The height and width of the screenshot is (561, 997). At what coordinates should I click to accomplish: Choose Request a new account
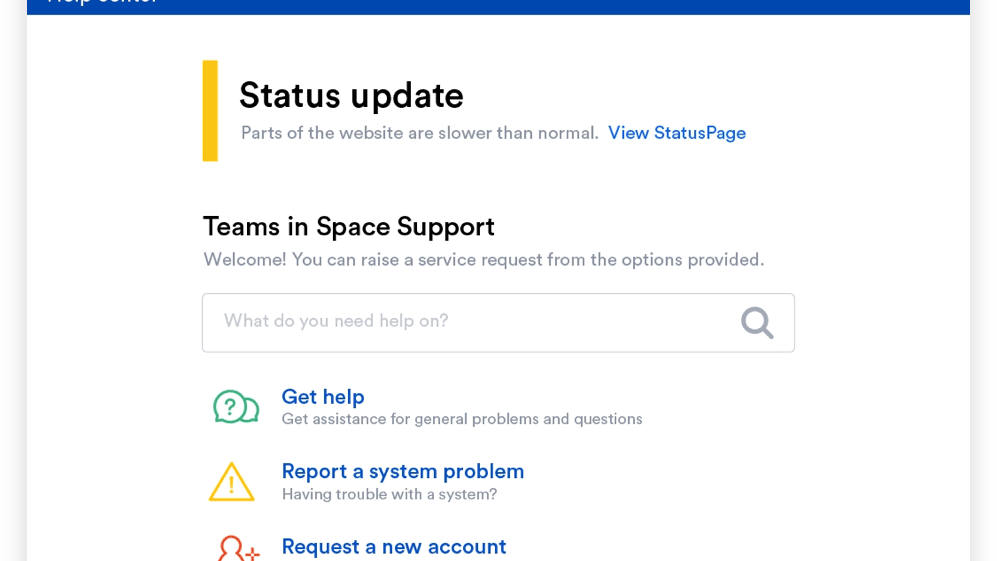[x=393, y=547]
